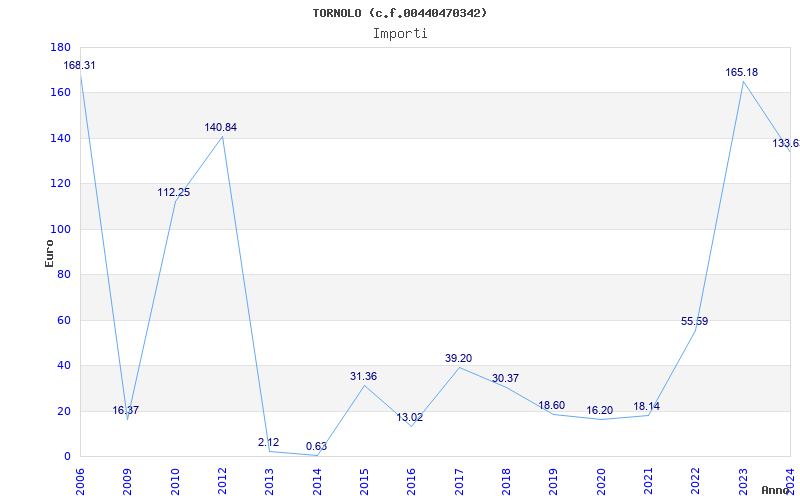The width and height of the screenshot is (800, 500).
Task: Select the 30.37 data label
Action: 505,379
